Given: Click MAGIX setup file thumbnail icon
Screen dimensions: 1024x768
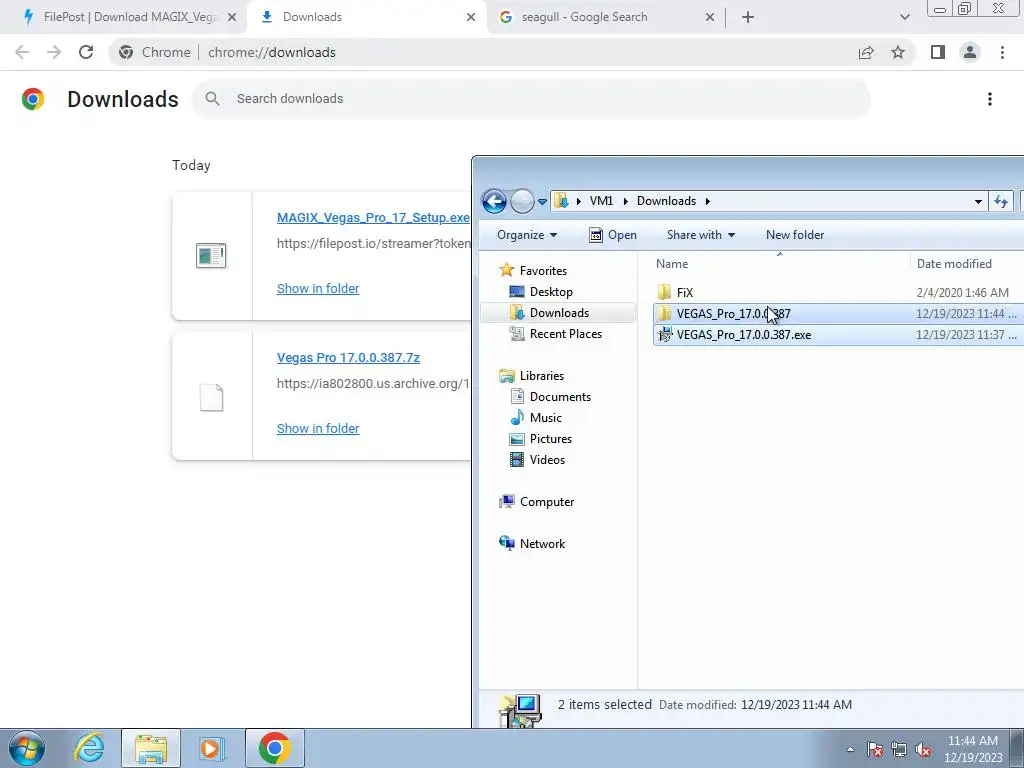Looking at the screenshot, I should point(211,255).
